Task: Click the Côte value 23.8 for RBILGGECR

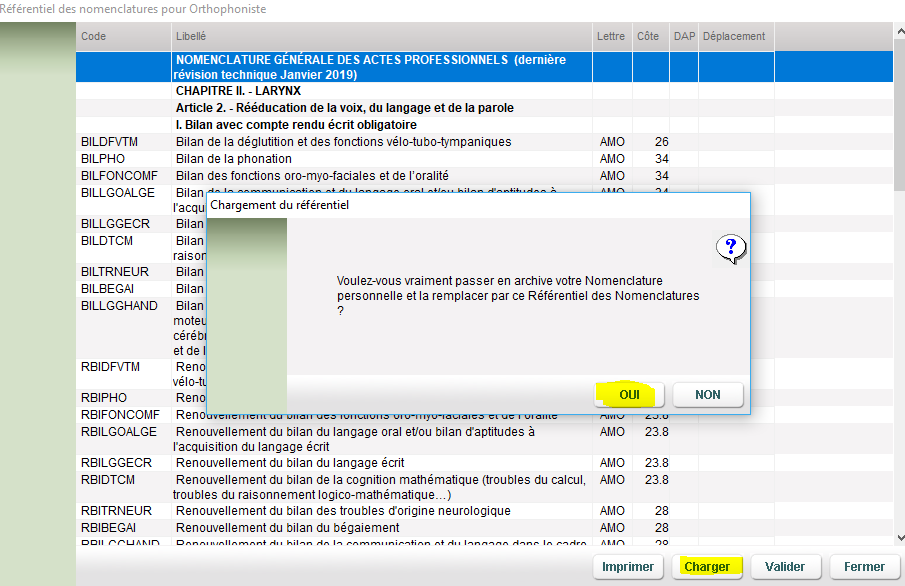Action: (x=657, y=462)
